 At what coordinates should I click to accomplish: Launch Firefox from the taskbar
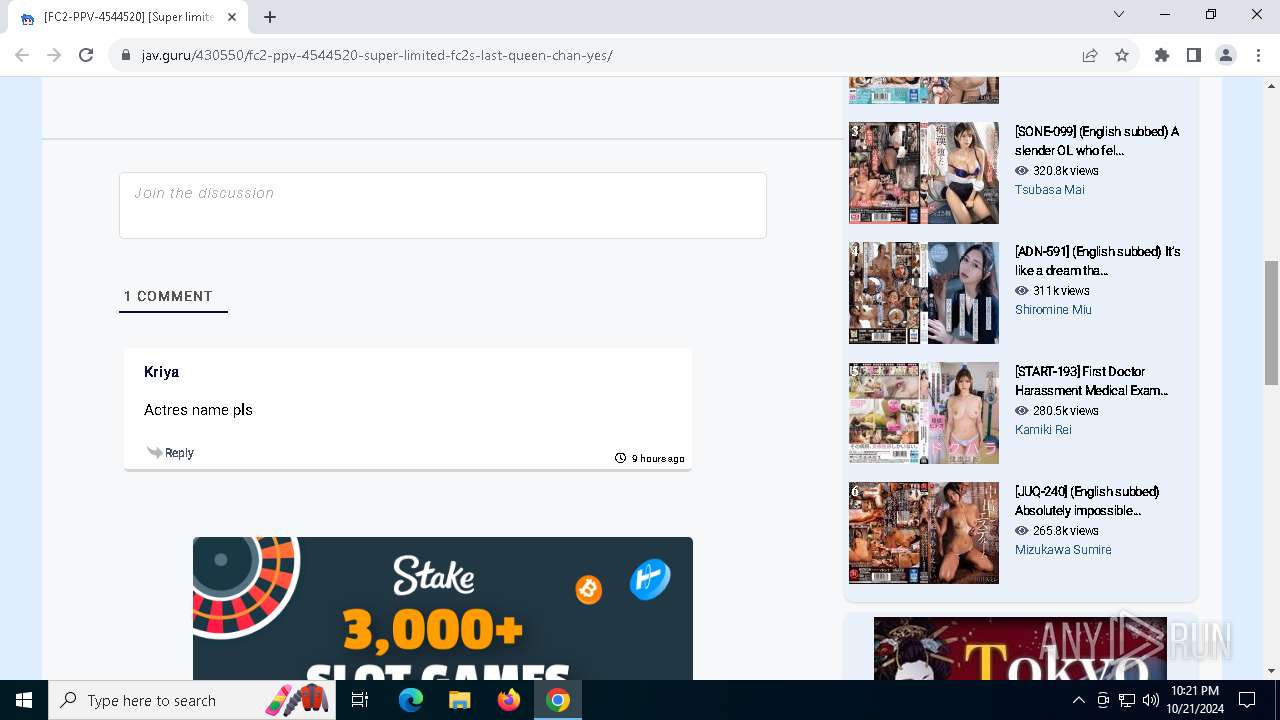point(509,700)
